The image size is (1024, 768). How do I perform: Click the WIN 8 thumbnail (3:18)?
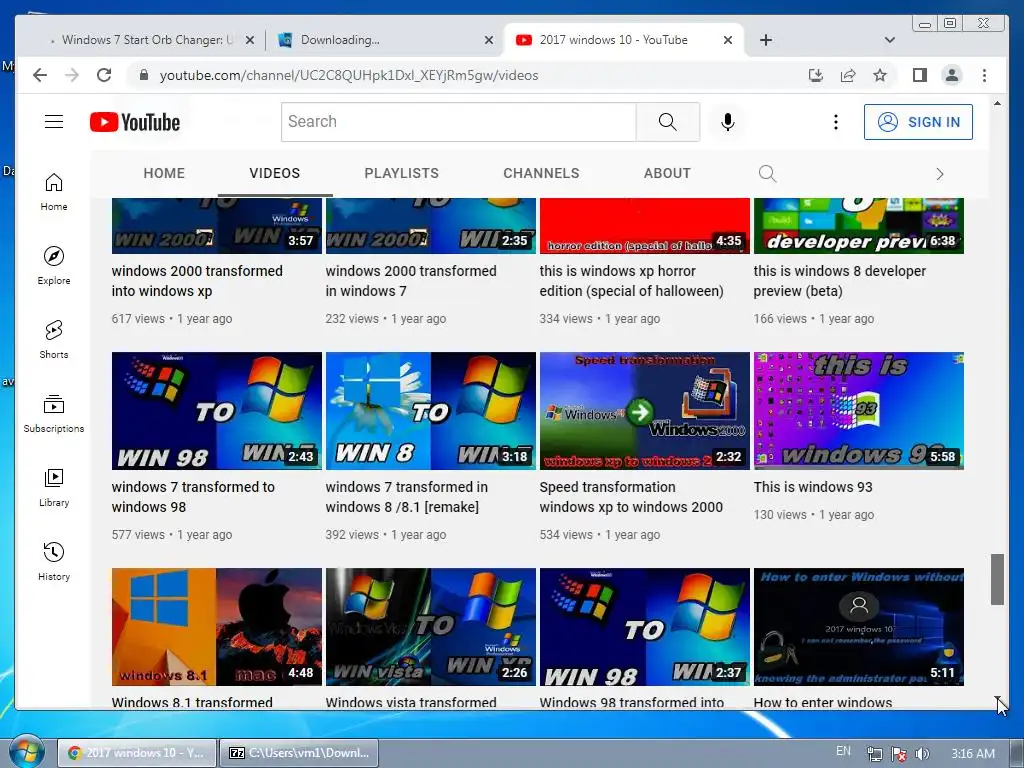[x=430, y=411]
